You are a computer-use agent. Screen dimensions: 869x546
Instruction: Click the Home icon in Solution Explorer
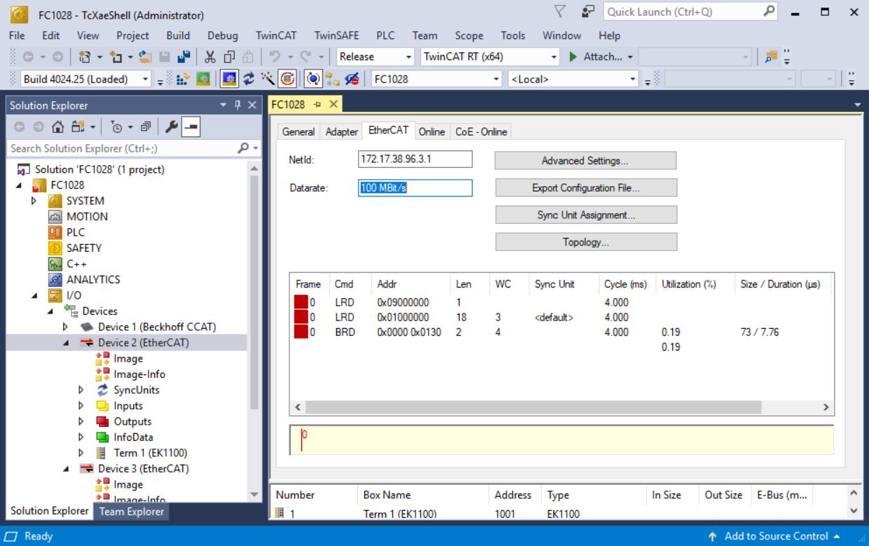58,127
